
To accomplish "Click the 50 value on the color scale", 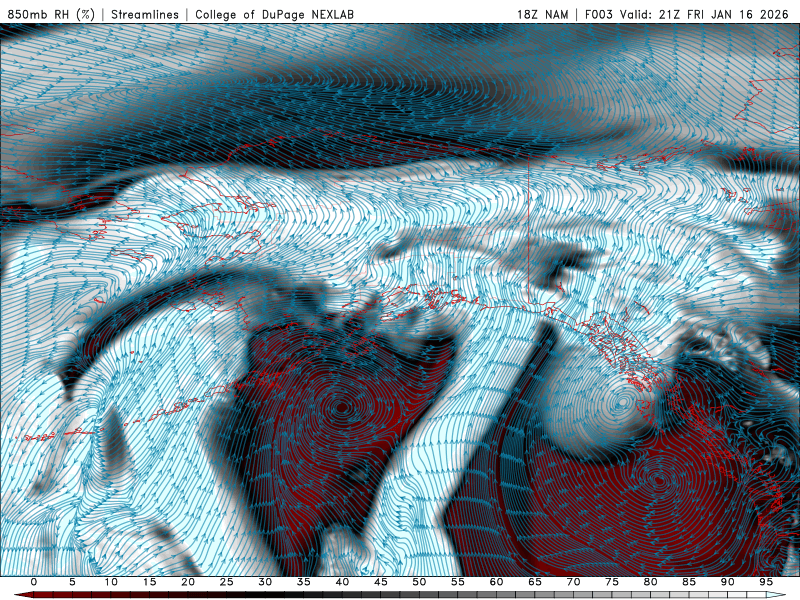I will coord(419,582).
